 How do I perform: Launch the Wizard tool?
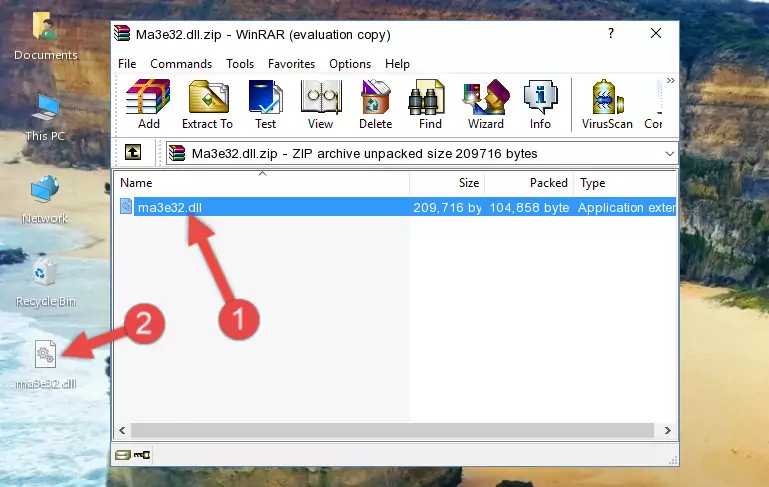pyautogui.click(x=486, y=104)
